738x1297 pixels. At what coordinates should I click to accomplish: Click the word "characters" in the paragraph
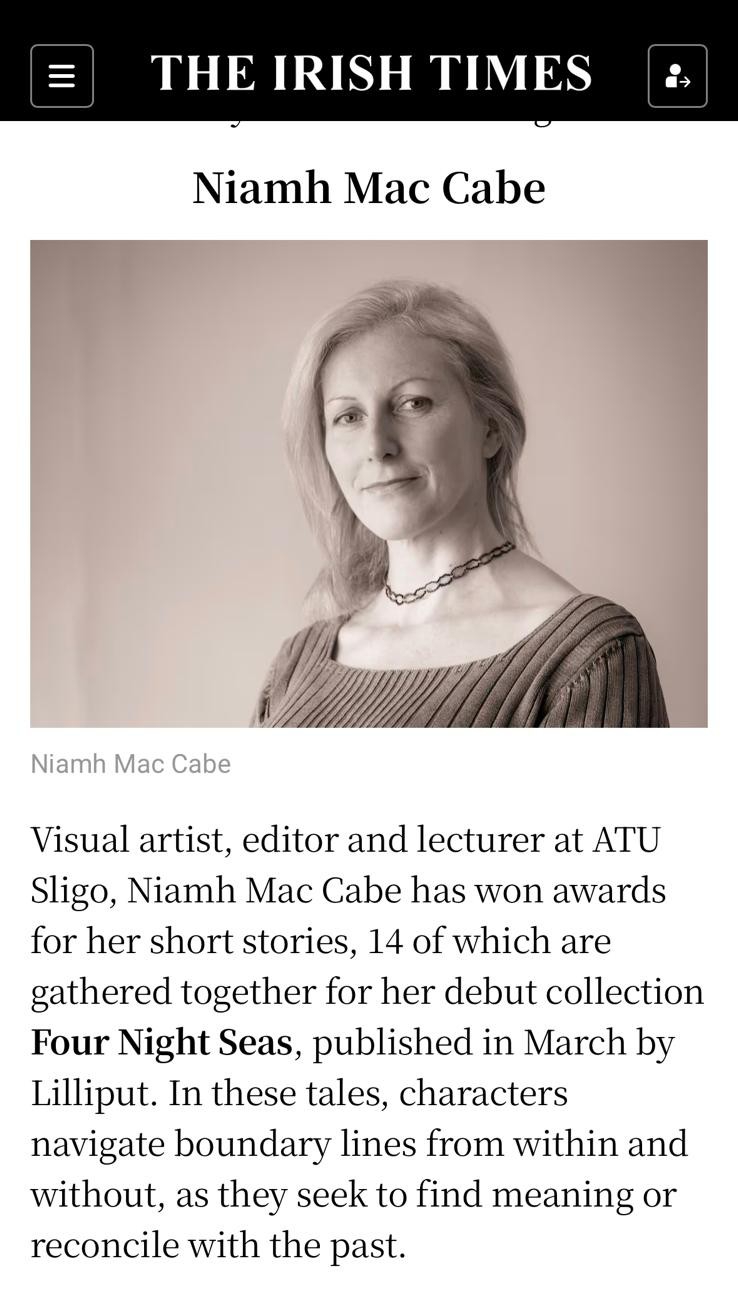[x=483, y=1093]
